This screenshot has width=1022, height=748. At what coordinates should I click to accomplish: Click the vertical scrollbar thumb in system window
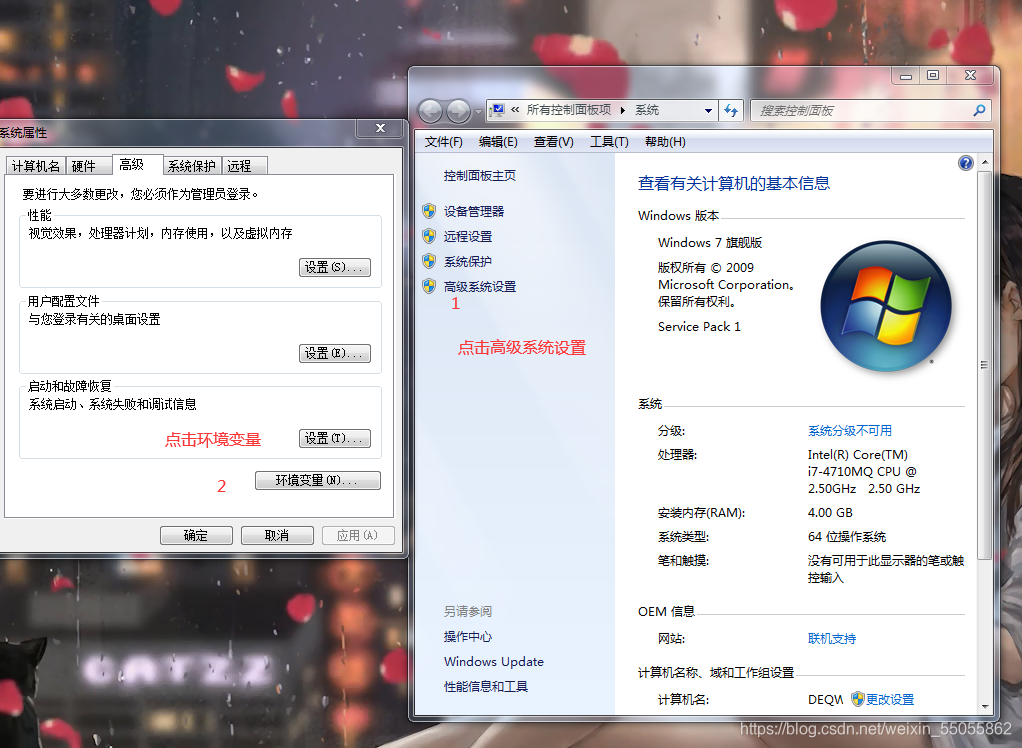tap(984, 365)
